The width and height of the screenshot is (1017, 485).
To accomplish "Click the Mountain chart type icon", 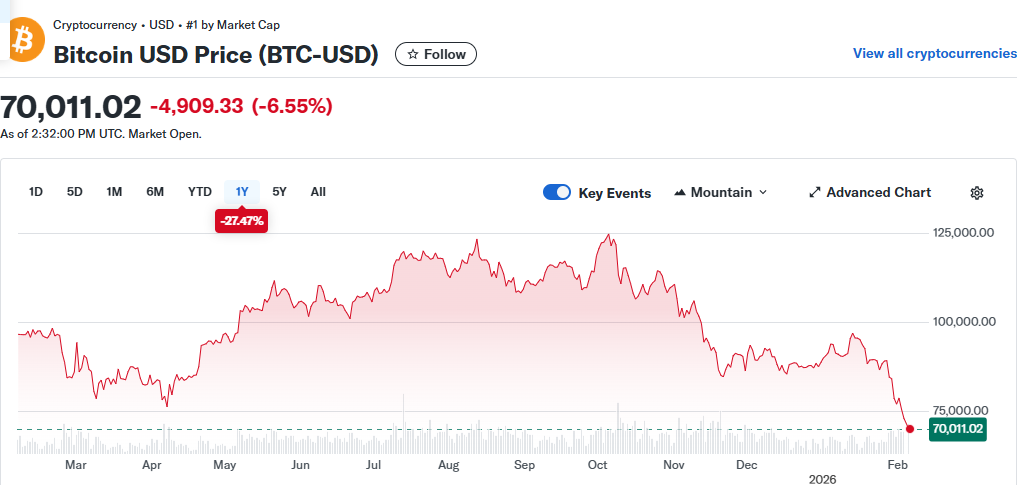I will pyautogui.click(x=681, y=192).
